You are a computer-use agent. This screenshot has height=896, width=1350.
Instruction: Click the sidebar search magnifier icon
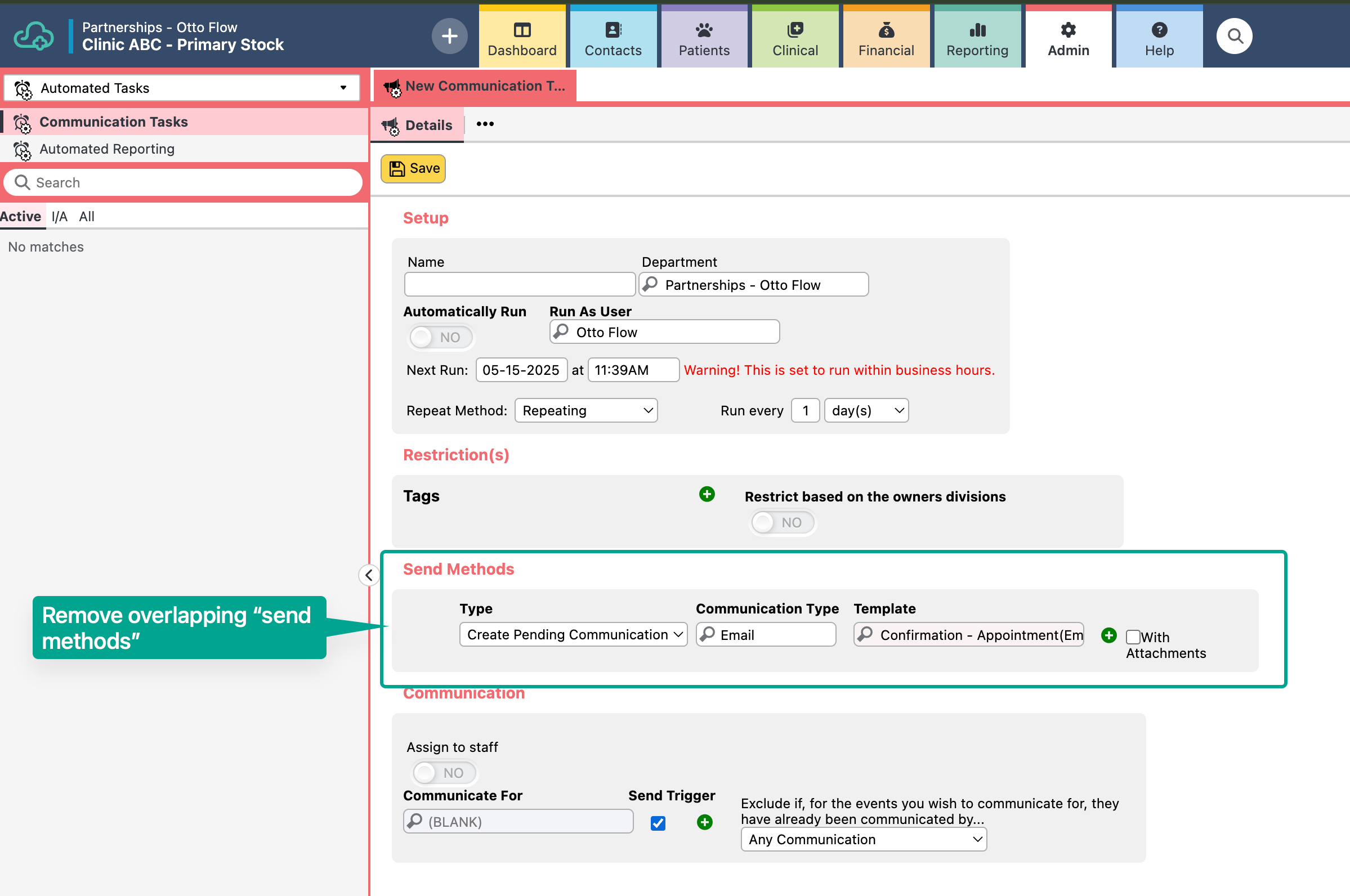[22, 182]
